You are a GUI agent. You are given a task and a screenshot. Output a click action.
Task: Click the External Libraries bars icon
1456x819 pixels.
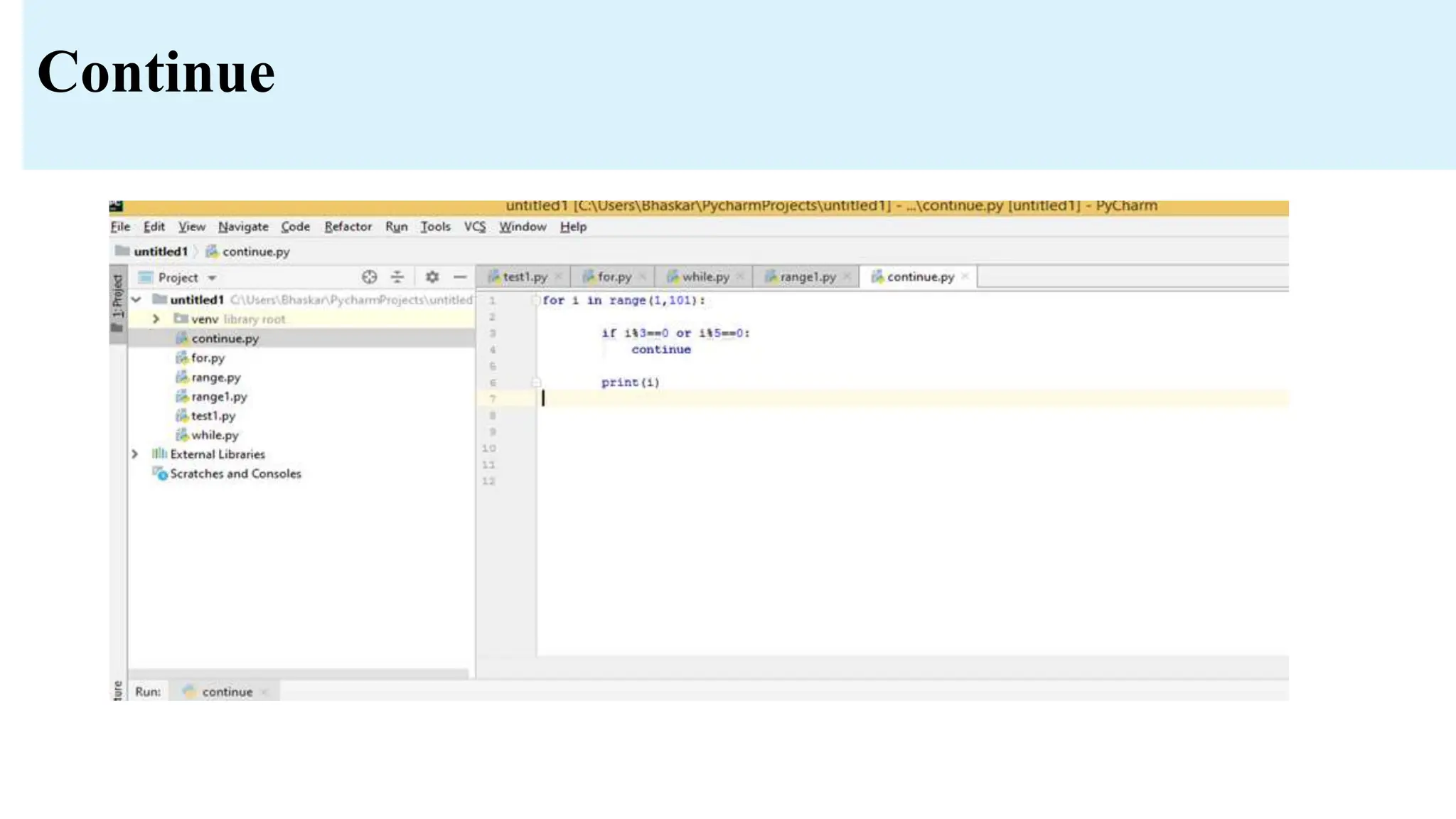159,454
